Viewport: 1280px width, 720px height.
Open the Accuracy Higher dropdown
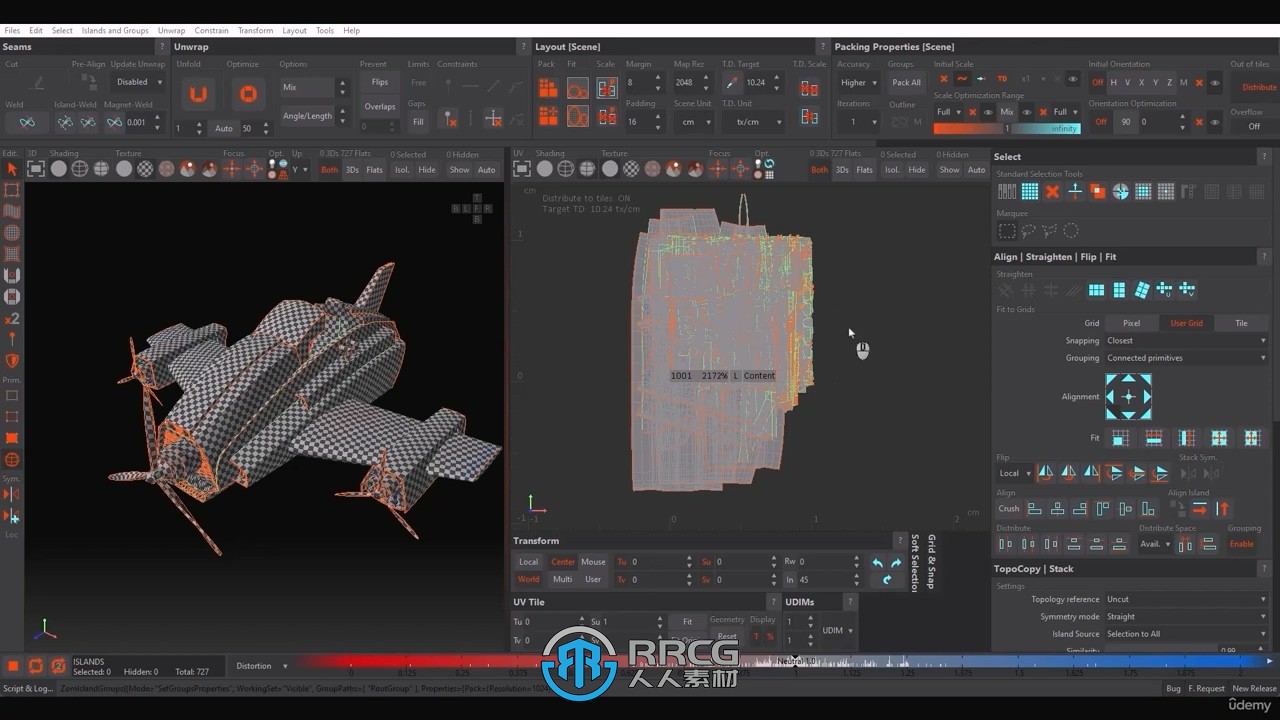(858, 83)
